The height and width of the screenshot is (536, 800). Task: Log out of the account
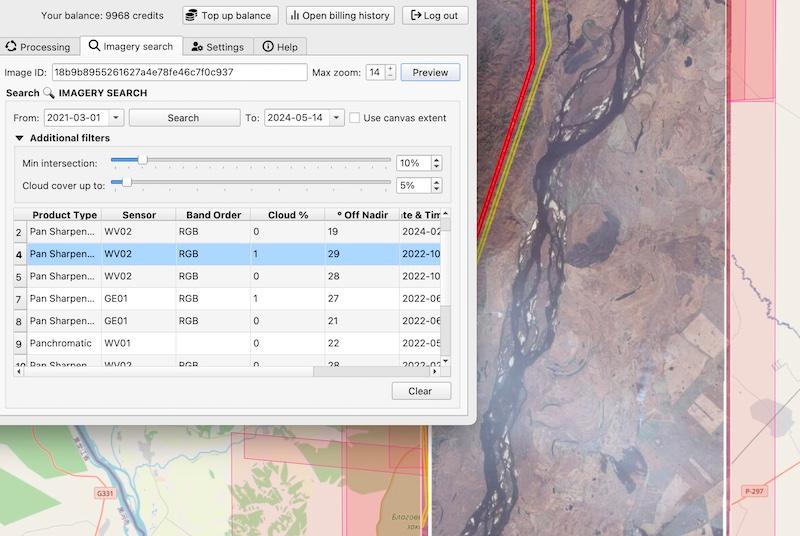[x=435, y=15]
